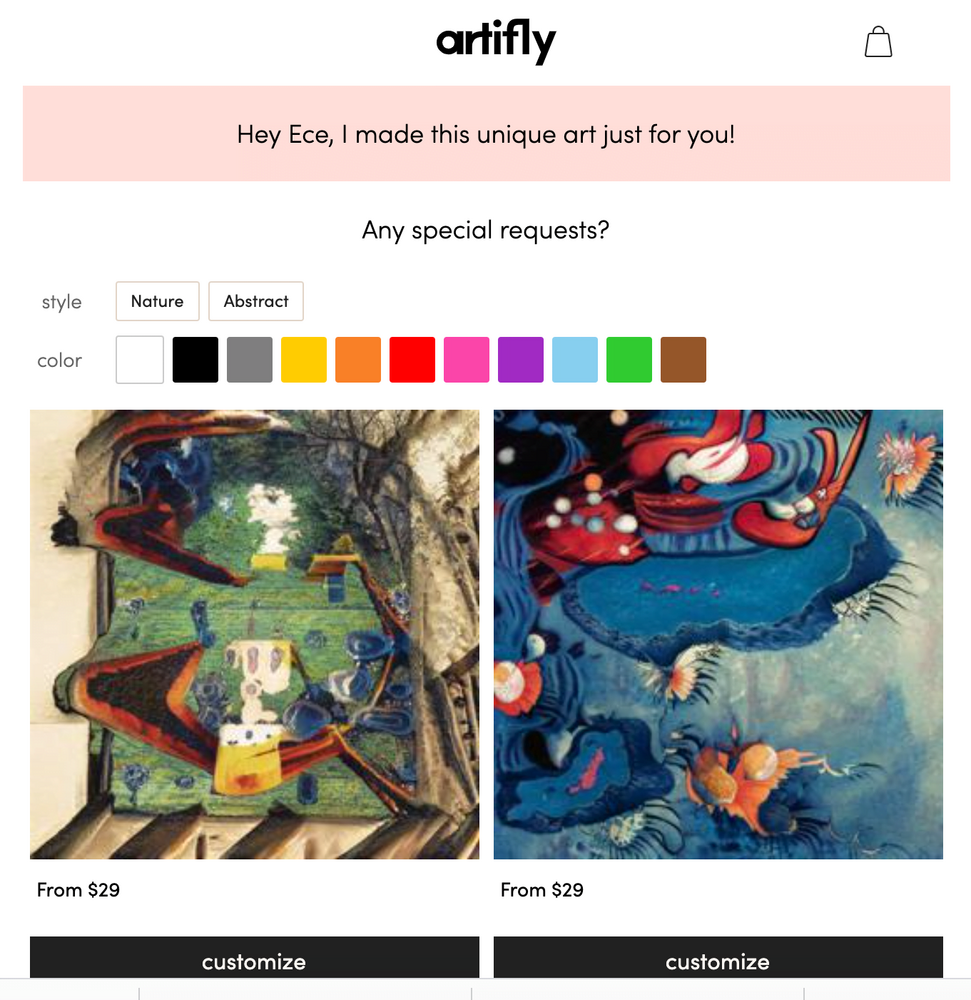This screenshot has height=1000, width=971.
Task: Customize the green garden artwork
Action: tap(254, 957)
